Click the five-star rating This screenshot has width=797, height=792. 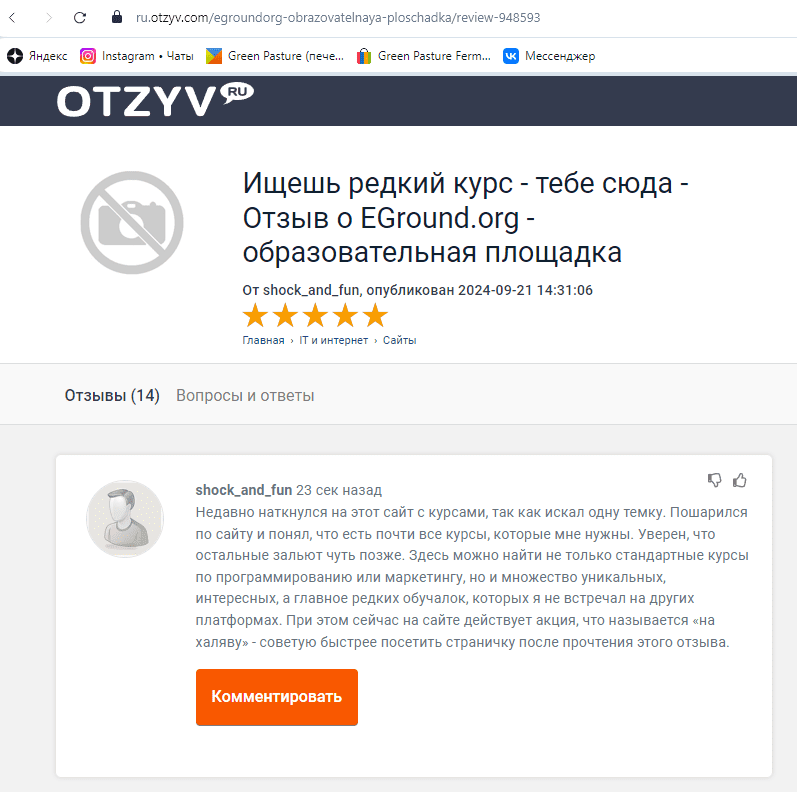(315, 315)
